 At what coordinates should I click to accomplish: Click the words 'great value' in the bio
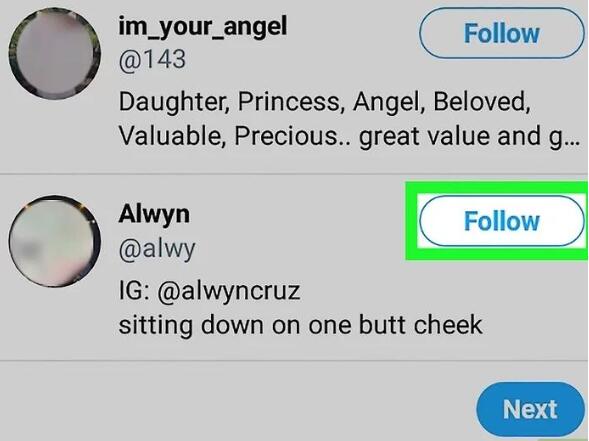tap(424, 136)
